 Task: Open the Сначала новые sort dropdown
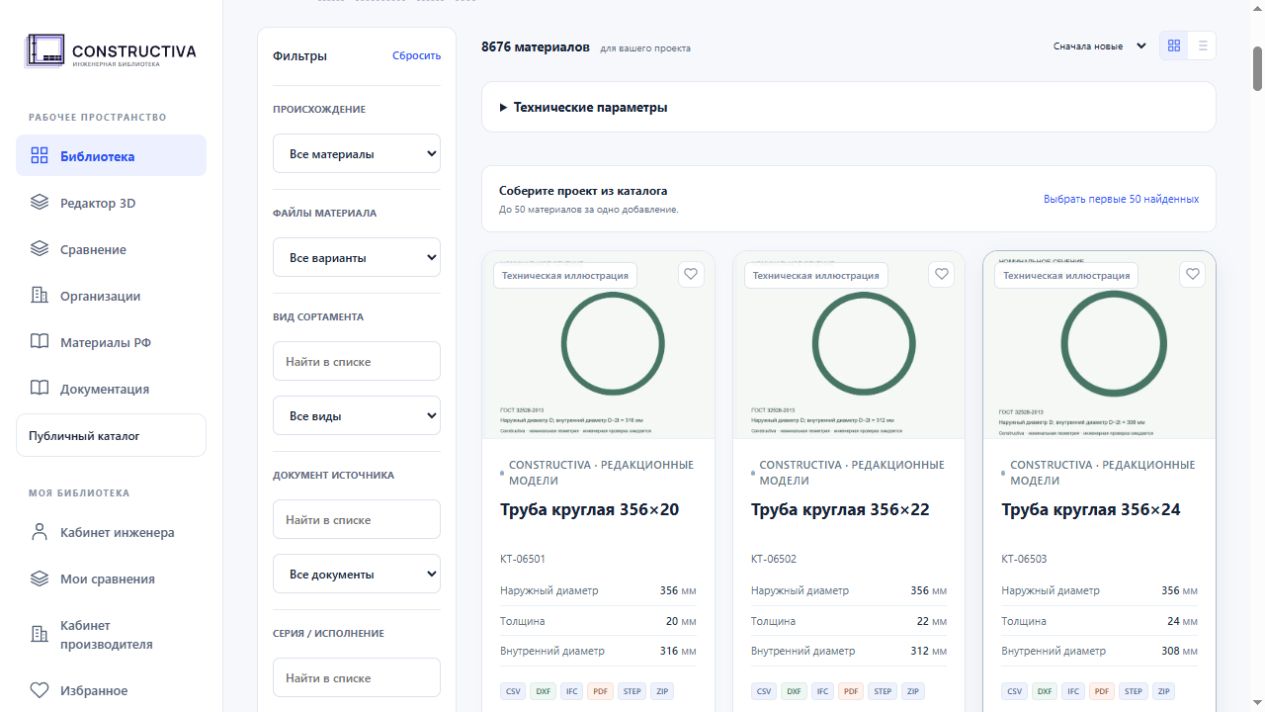[1099, 46]
